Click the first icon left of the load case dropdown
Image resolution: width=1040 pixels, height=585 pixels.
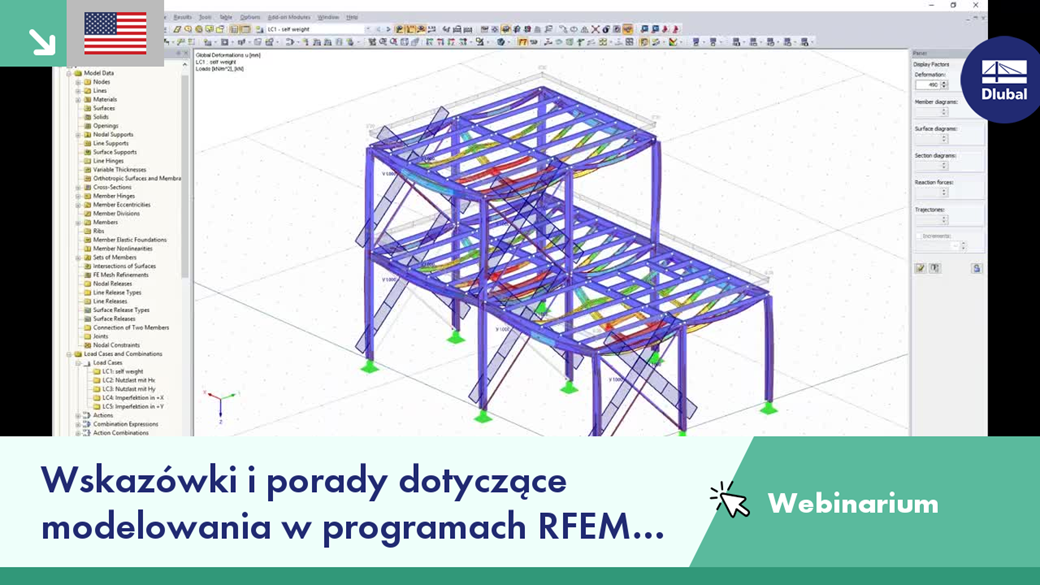coord(259,29)
